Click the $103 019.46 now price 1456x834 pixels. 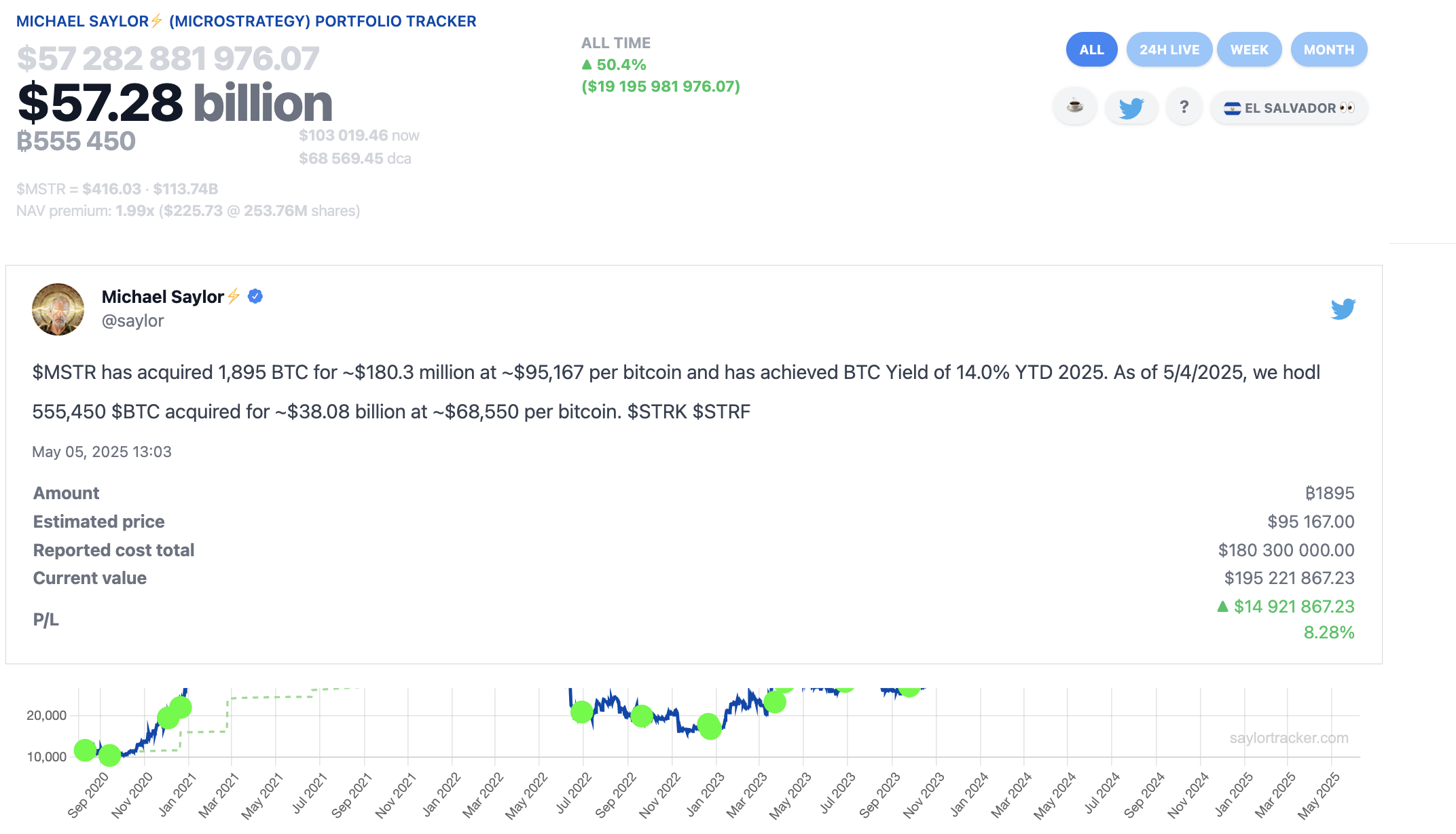tap(359, 135)
